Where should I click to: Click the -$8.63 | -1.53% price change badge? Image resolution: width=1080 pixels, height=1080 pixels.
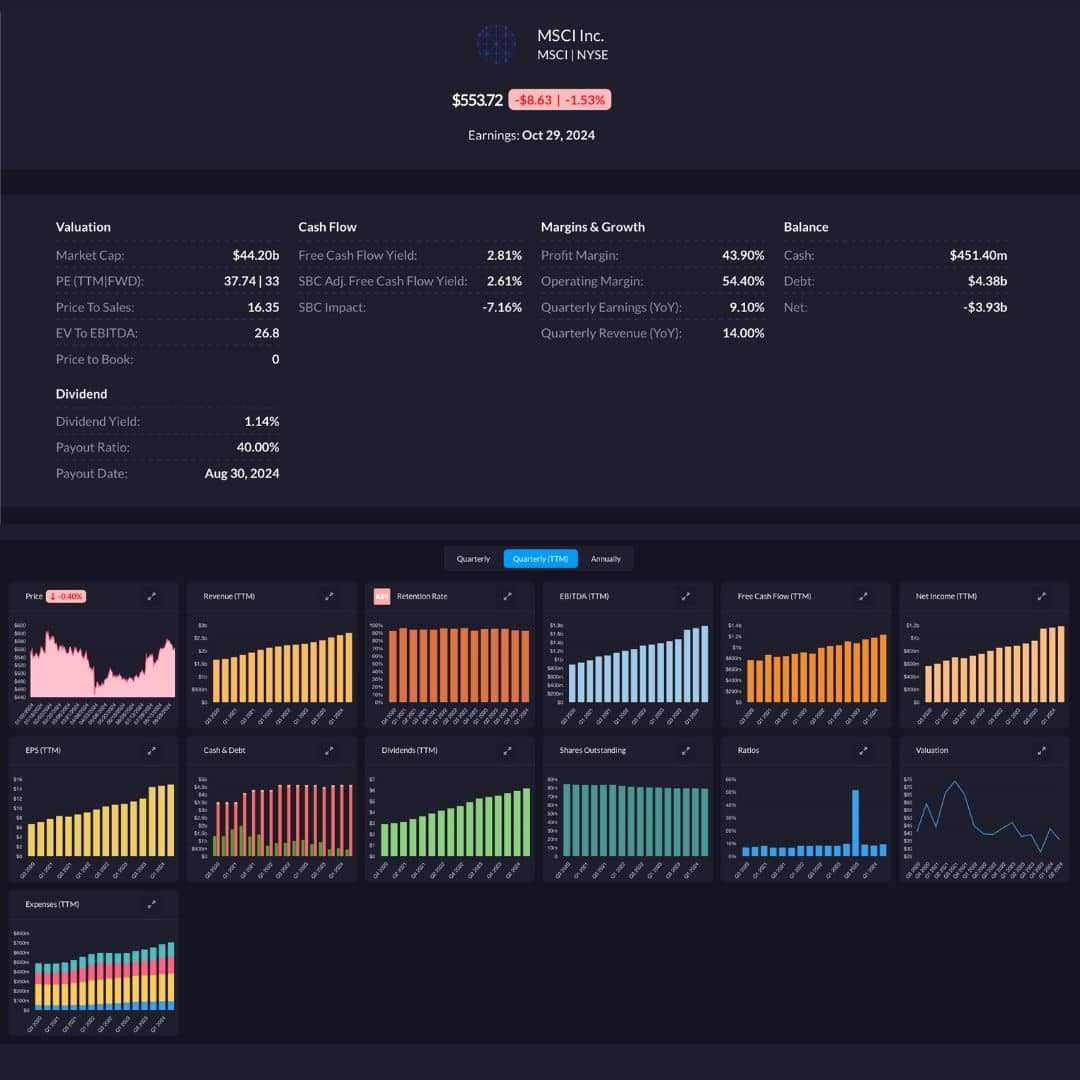(x=559, y=100)
